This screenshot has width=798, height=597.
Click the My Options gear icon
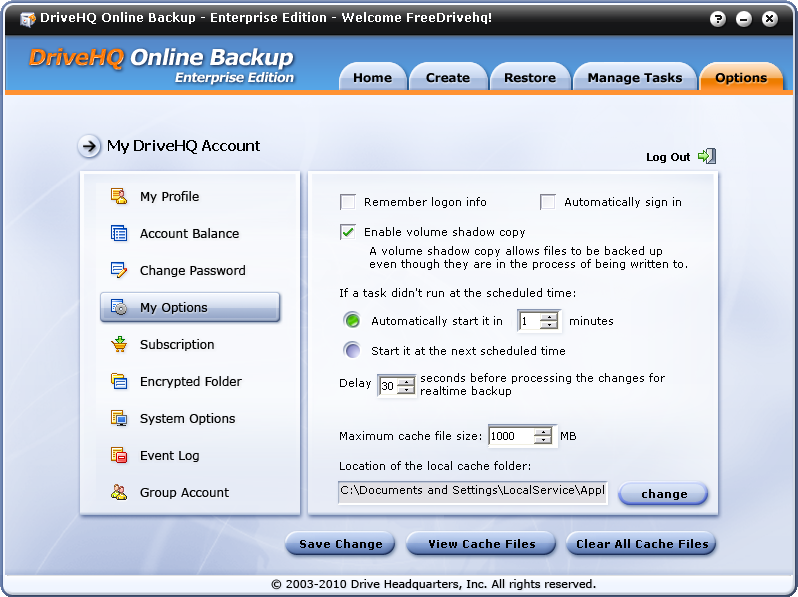(119, 307)
